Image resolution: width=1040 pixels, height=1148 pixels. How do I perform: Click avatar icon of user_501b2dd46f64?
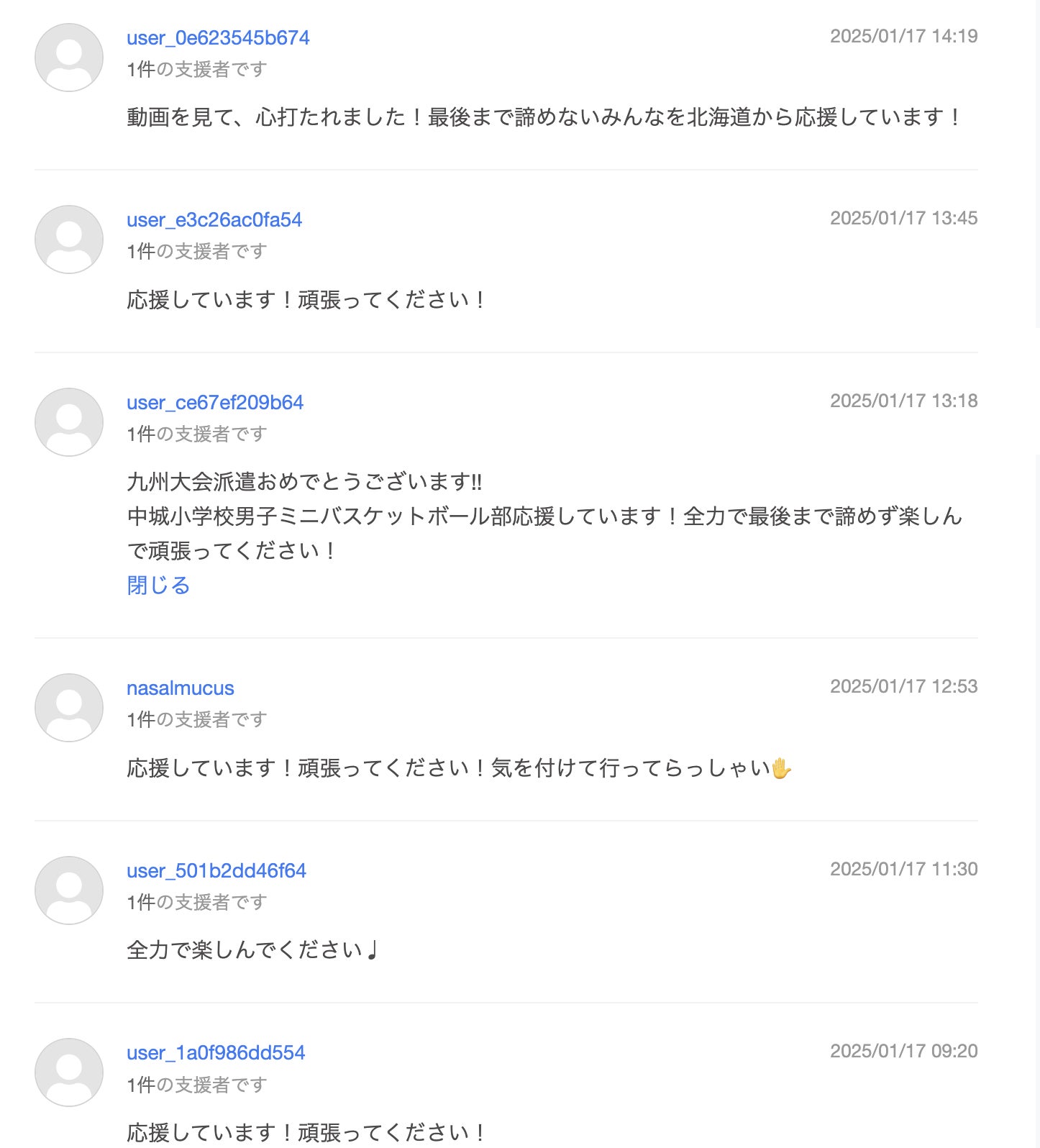point(69,890)
